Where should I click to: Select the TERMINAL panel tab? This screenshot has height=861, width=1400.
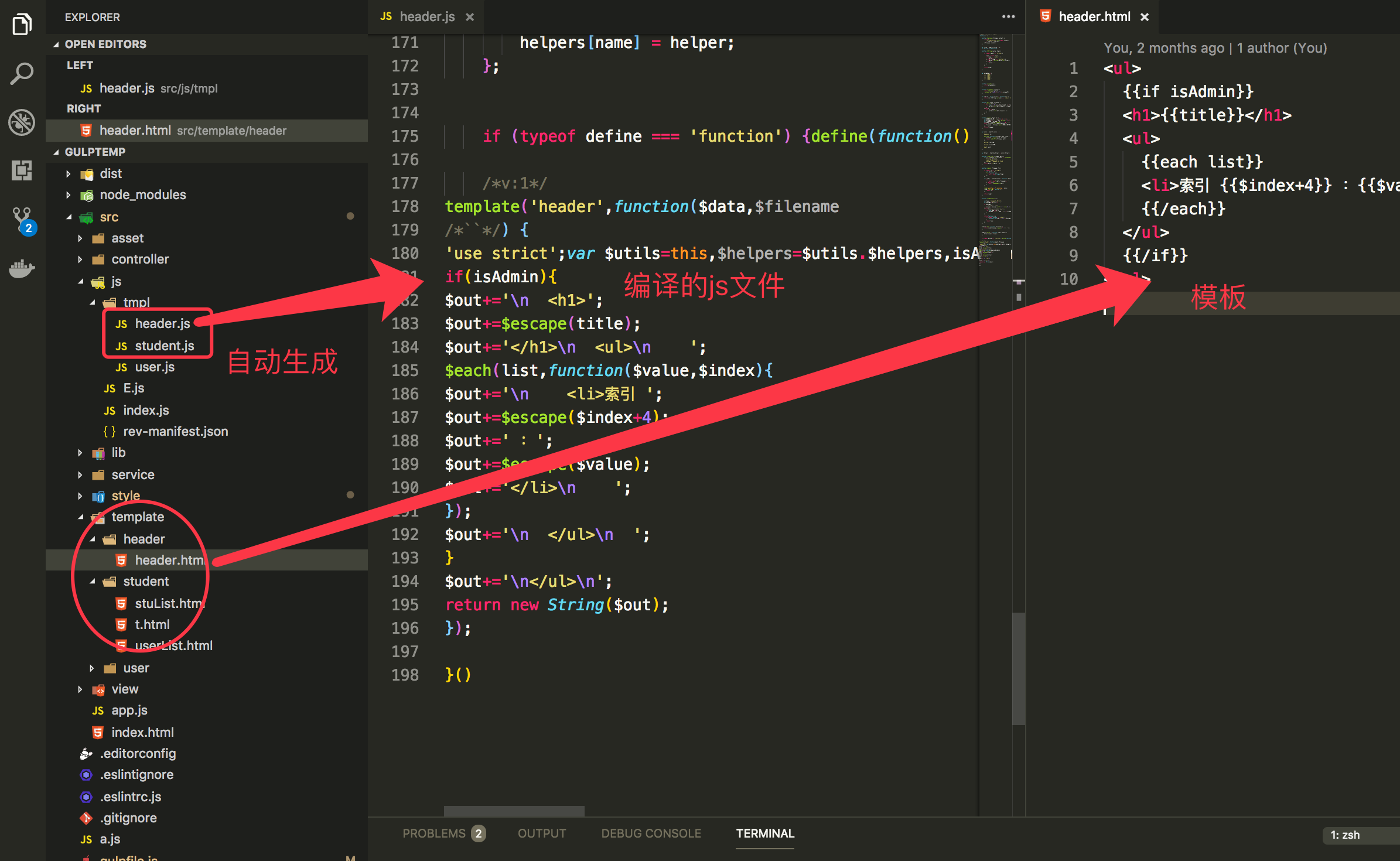click(x=765, y=833)
